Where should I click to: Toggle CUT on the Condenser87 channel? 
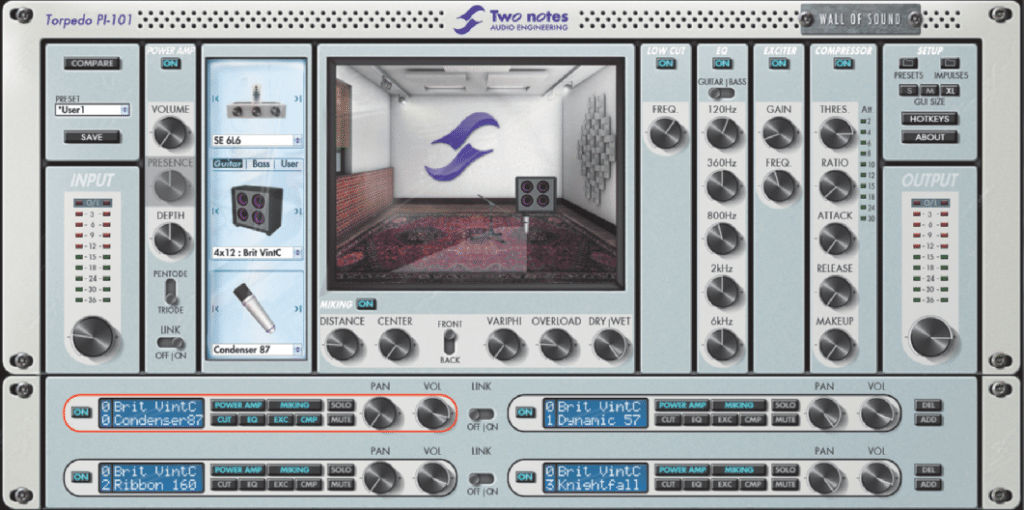tap(224, 420)
